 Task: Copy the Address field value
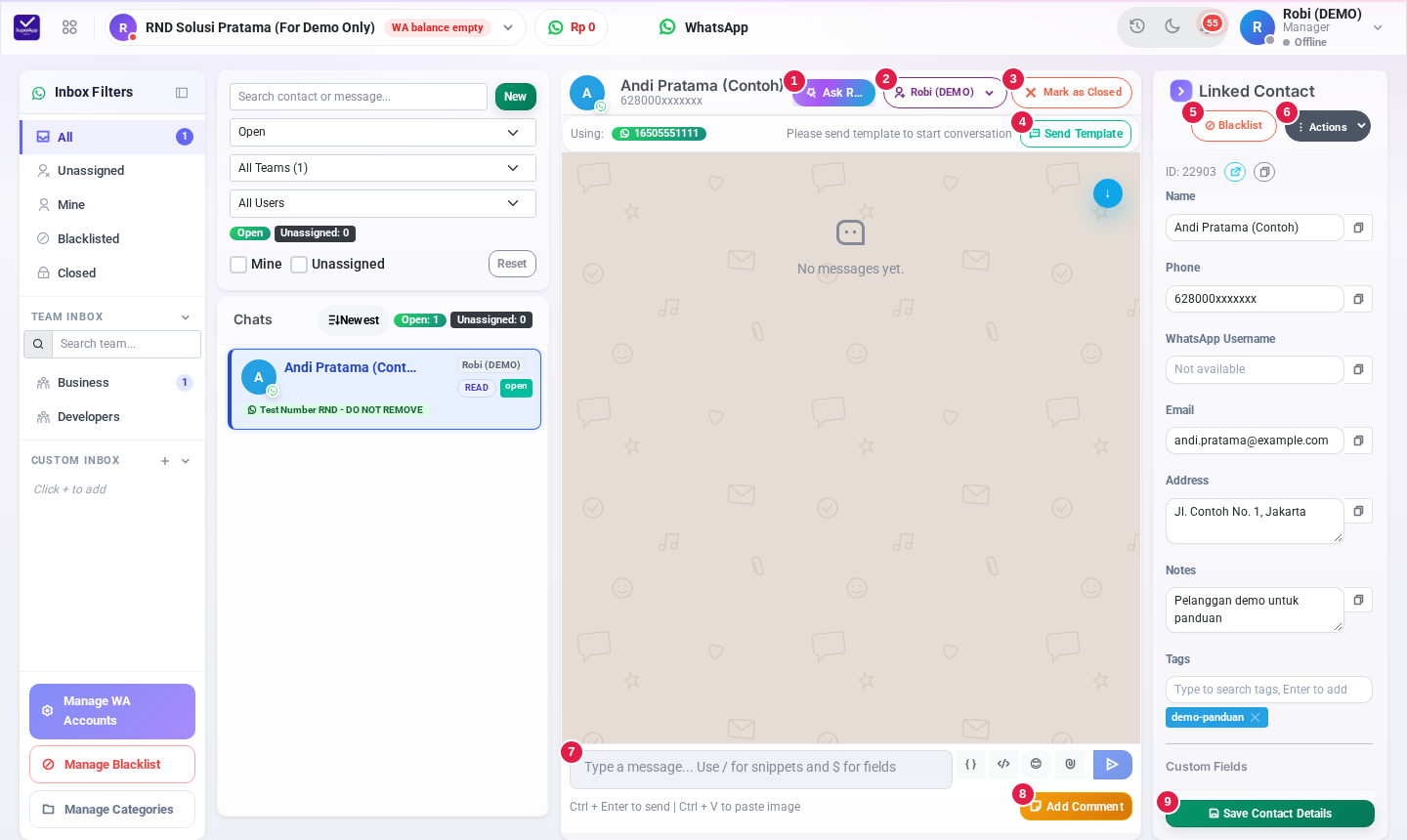(x=1358, y=511)
